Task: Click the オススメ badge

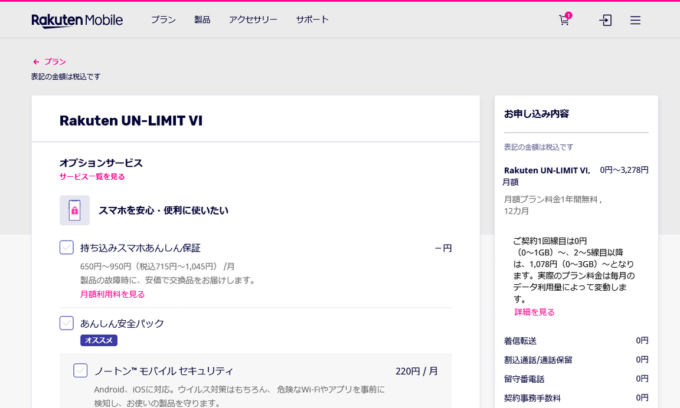Action: pos(99,340)
